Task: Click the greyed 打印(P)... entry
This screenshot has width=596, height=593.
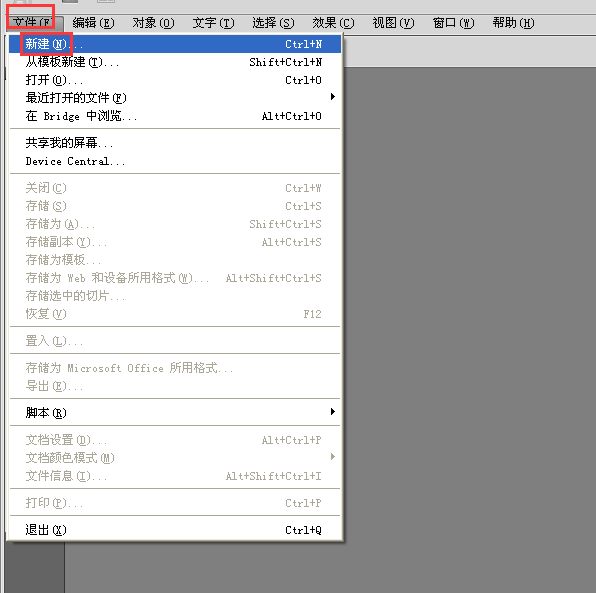Action: pos(175,503)
